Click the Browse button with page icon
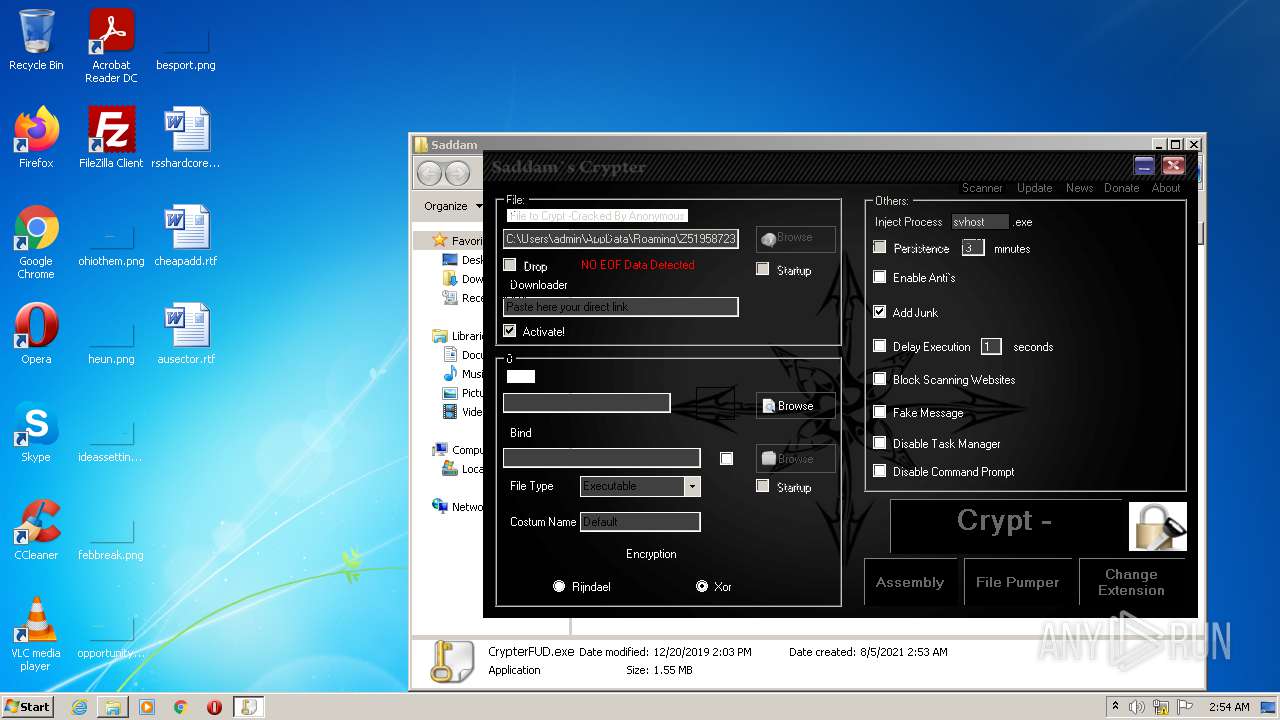Image resolution: width=1280 pixels, height=720 pixels. pyautogui.click(x=795, y=406)
